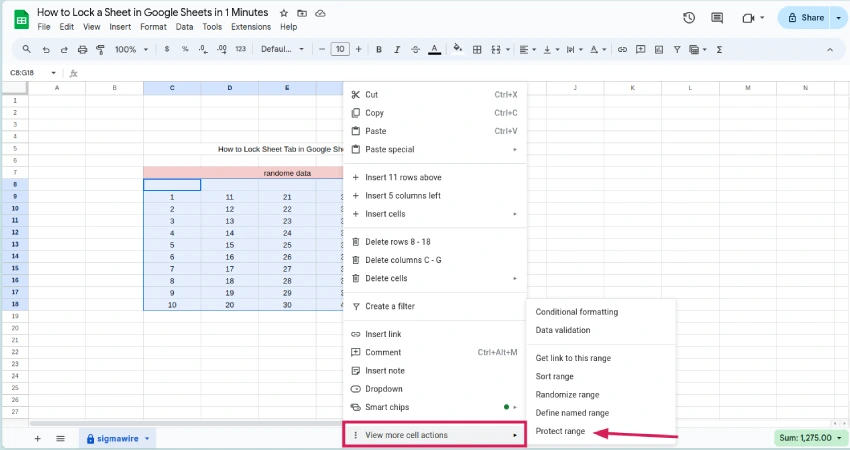Viewport: 850px width, 450px height.
Task: Open the File menu
Action: tap(44, 27)
